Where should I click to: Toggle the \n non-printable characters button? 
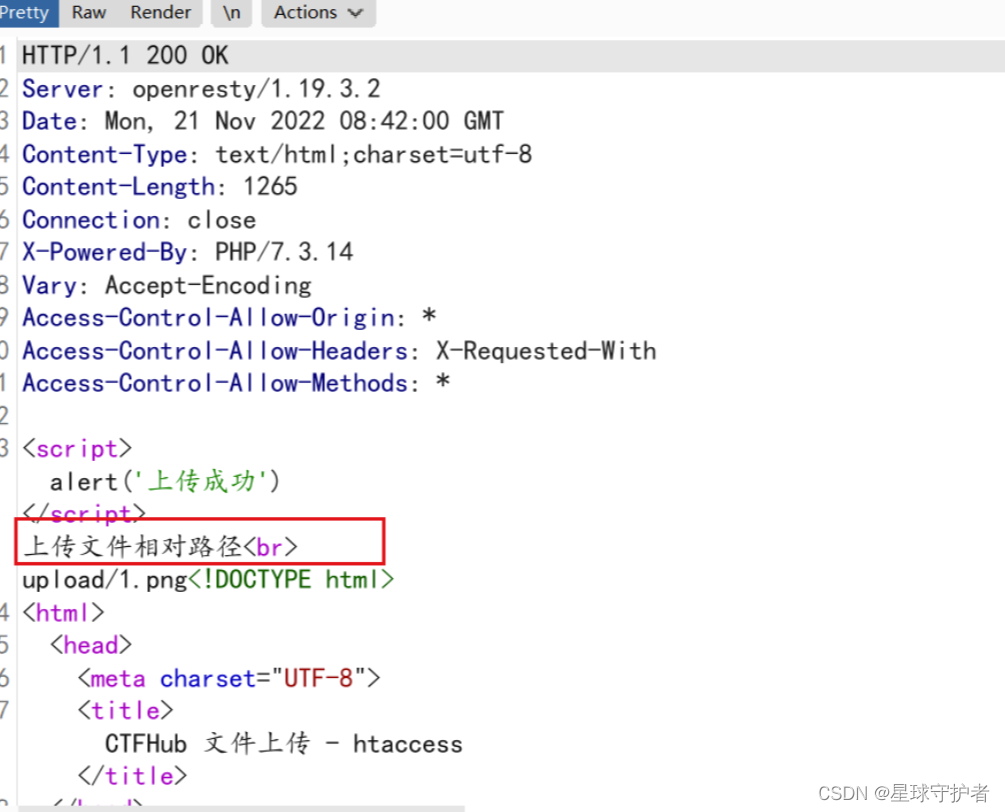click(x=231, y=12)
